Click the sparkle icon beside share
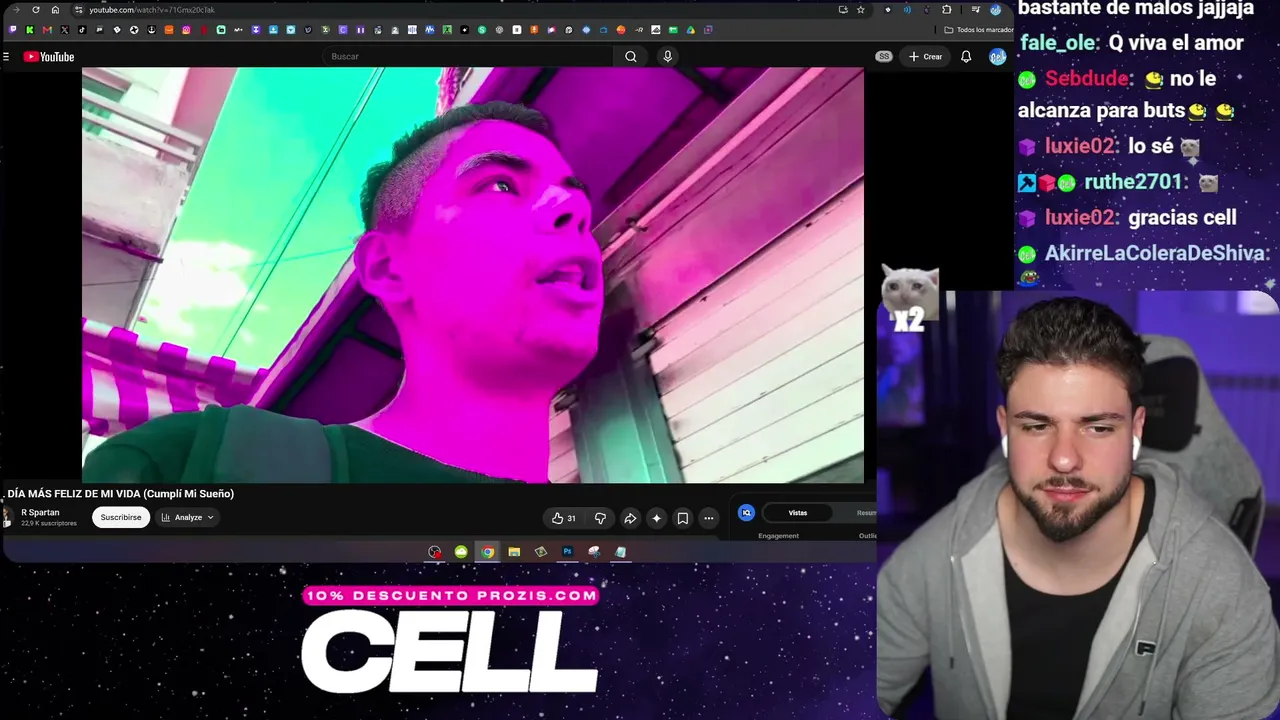Image resolution: width=1280 pixels, height=720 pixels. 656,518
